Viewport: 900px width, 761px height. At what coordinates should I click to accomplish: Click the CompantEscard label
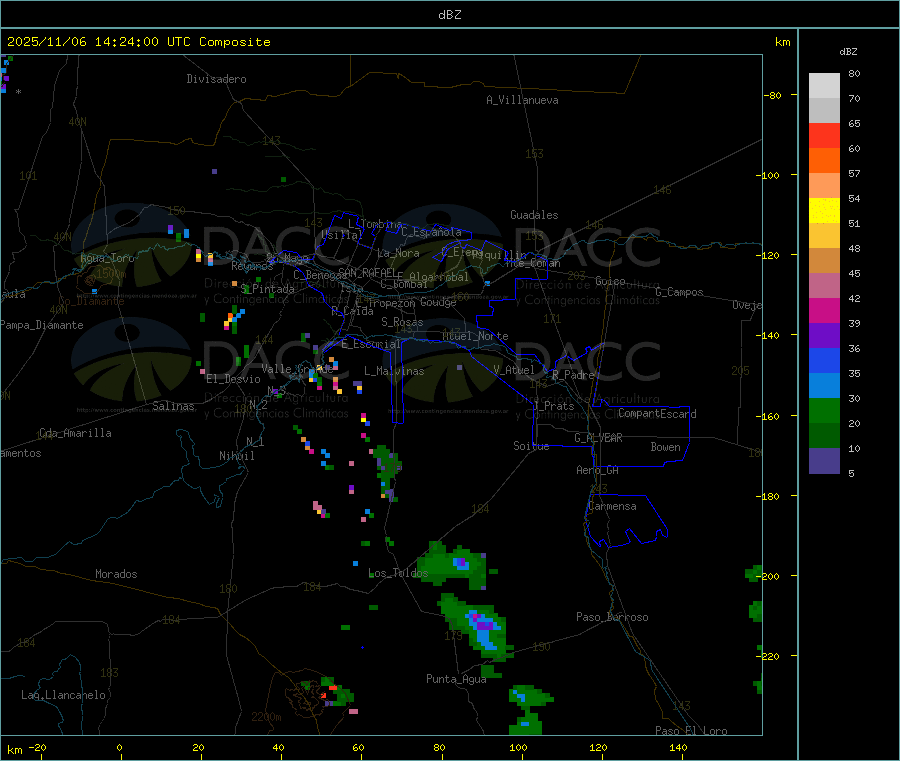click(657, 414)
